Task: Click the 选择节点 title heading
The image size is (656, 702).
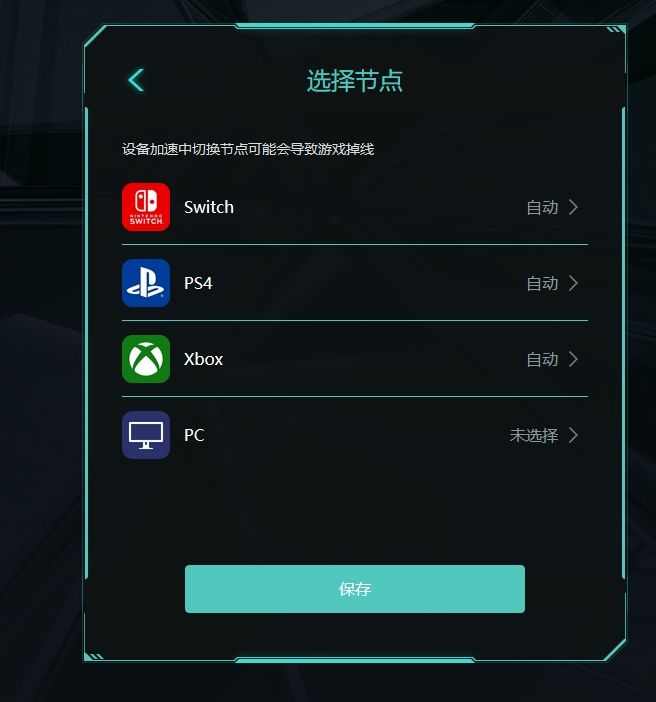Action: [355, 81]
